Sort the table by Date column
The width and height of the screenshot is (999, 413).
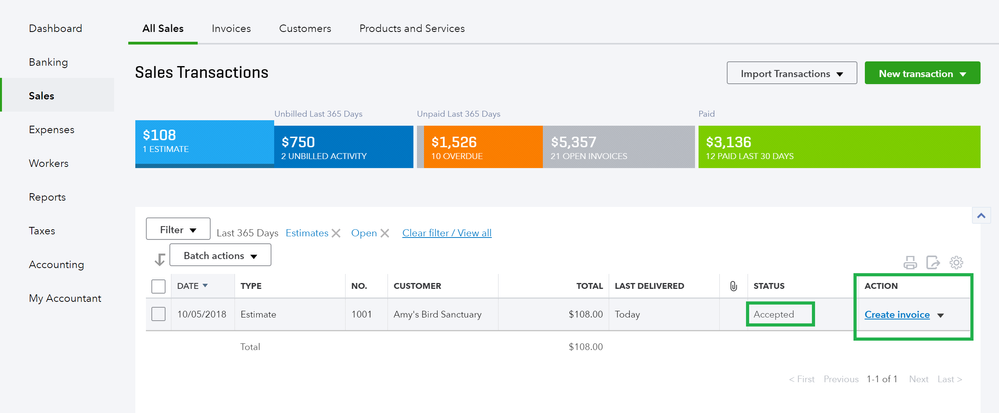[x=188, y=286]
